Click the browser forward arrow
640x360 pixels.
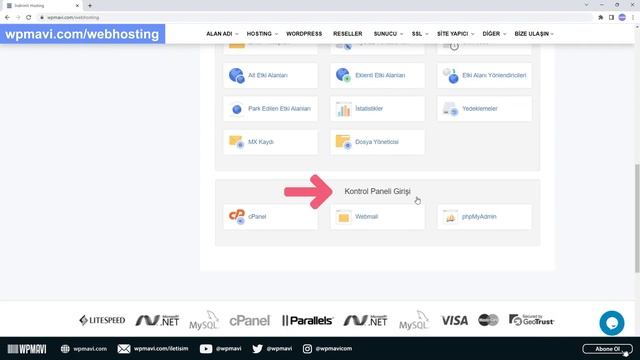[x=18, y=18]
